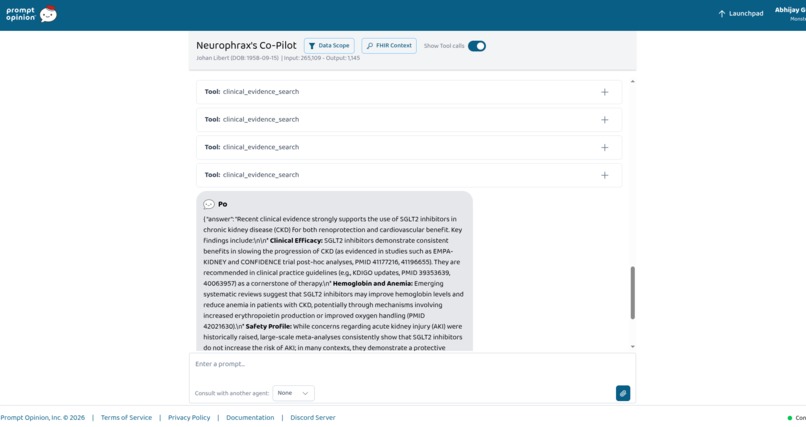This screenshot has width=806, height=427.
Task: Click the Johan Libert patient info line
Action: [x=278, y=58]
